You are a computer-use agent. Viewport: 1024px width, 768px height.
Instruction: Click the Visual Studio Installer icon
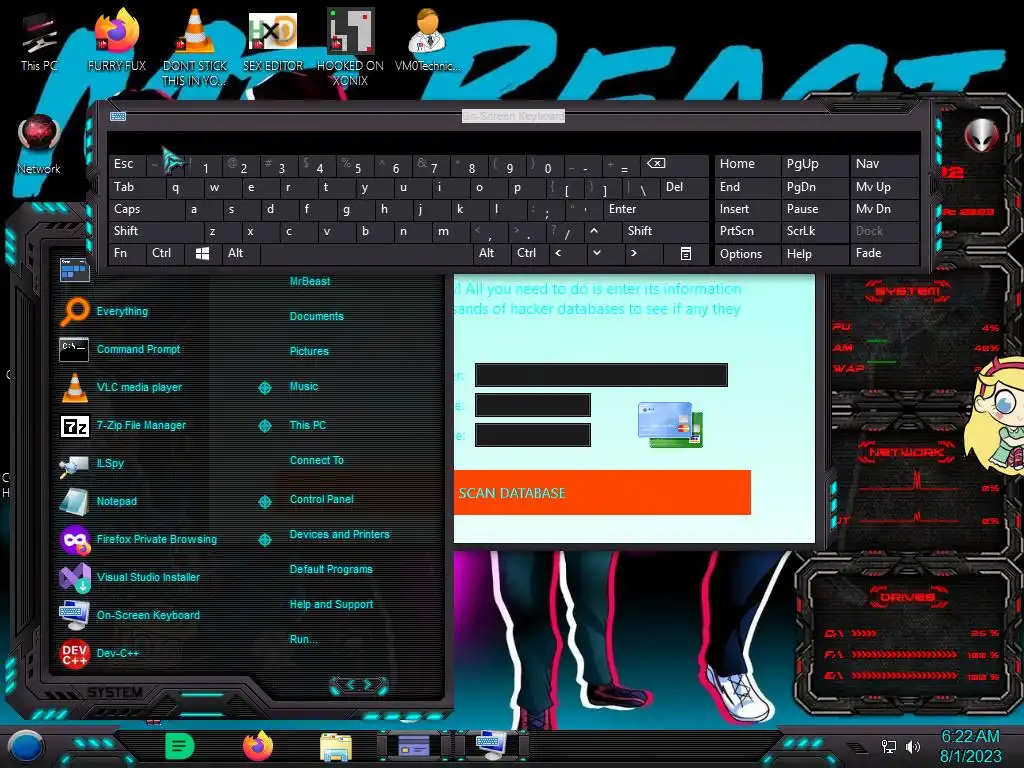coord(74,577)
